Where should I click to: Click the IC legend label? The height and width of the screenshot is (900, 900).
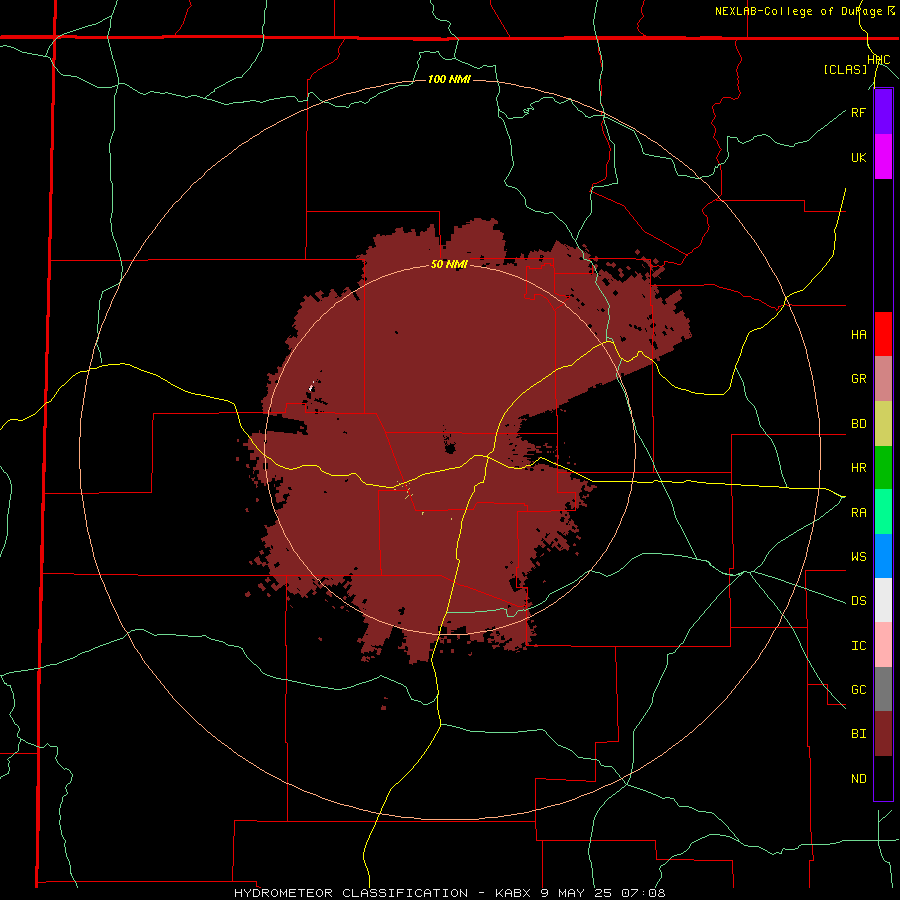(858, 646)
